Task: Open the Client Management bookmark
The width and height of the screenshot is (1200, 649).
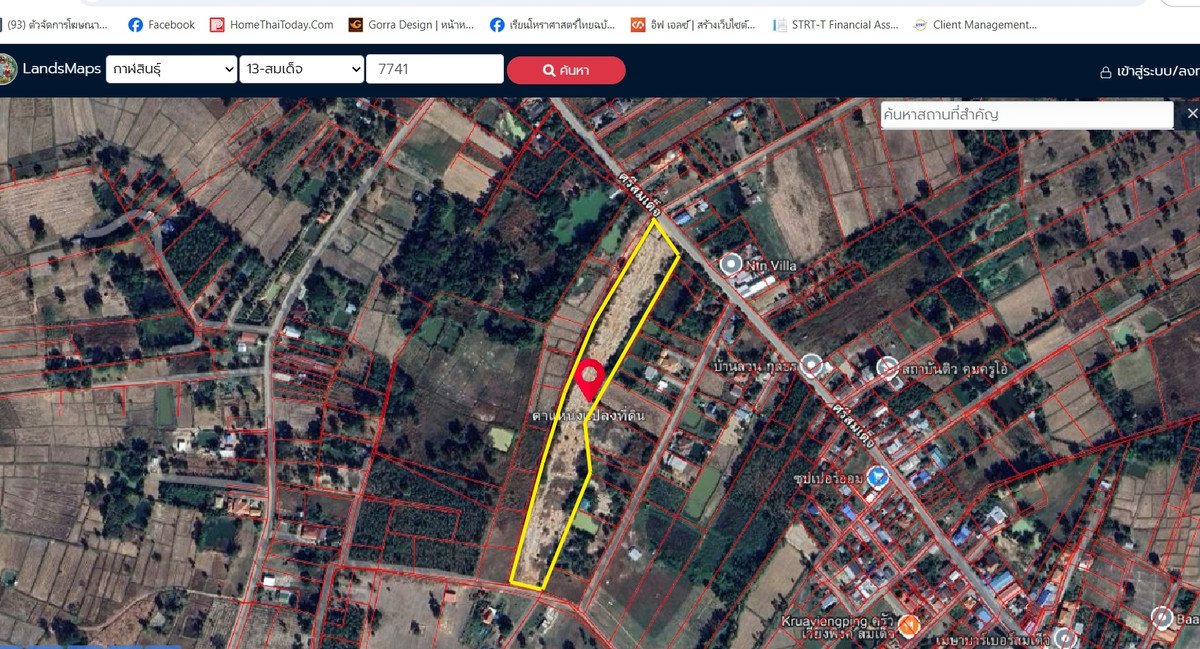Action: pyautogui.click(x=975, y=24)
